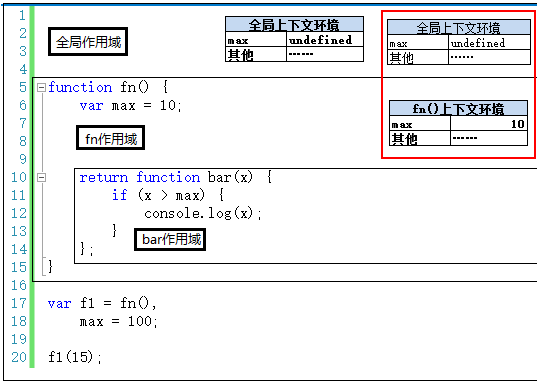Click fn()上下文环境 table header
Viewport: 537px width, 382px height.
click(x=458, y=108)
